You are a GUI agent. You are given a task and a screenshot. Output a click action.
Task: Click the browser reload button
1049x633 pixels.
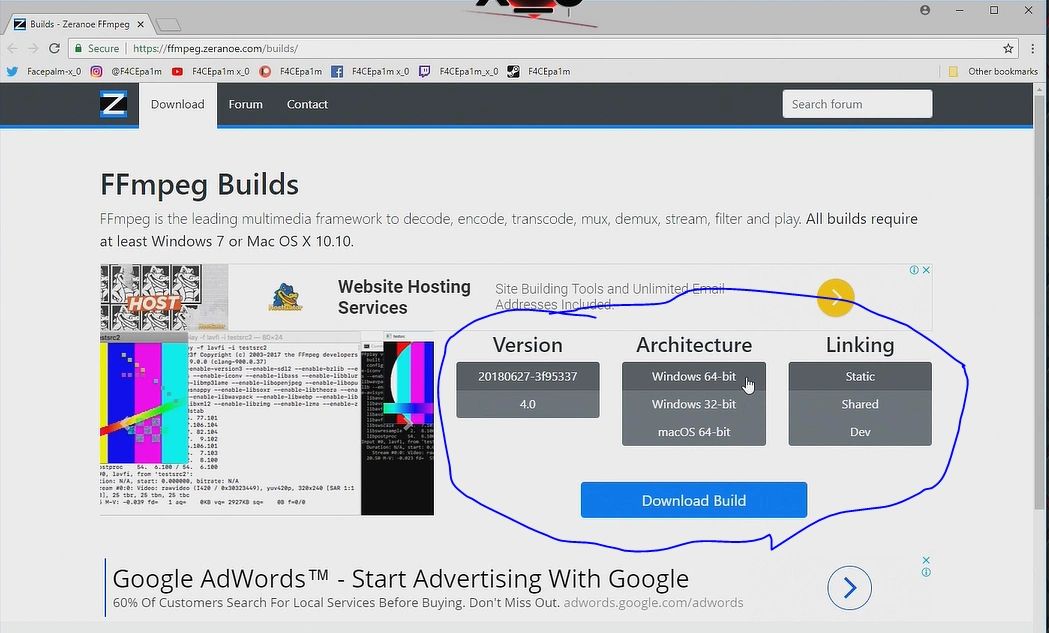(54, 48)
